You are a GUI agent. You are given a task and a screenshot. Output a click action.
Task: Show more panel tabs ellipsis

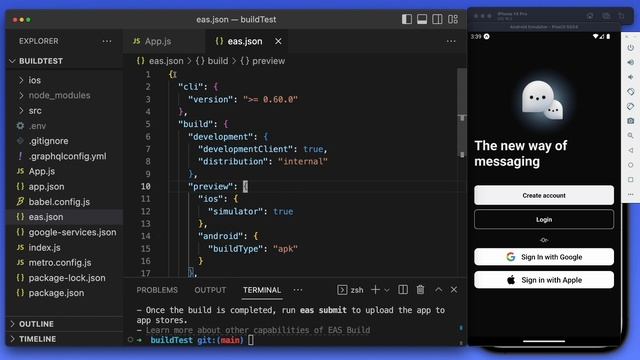coord(298,290)
